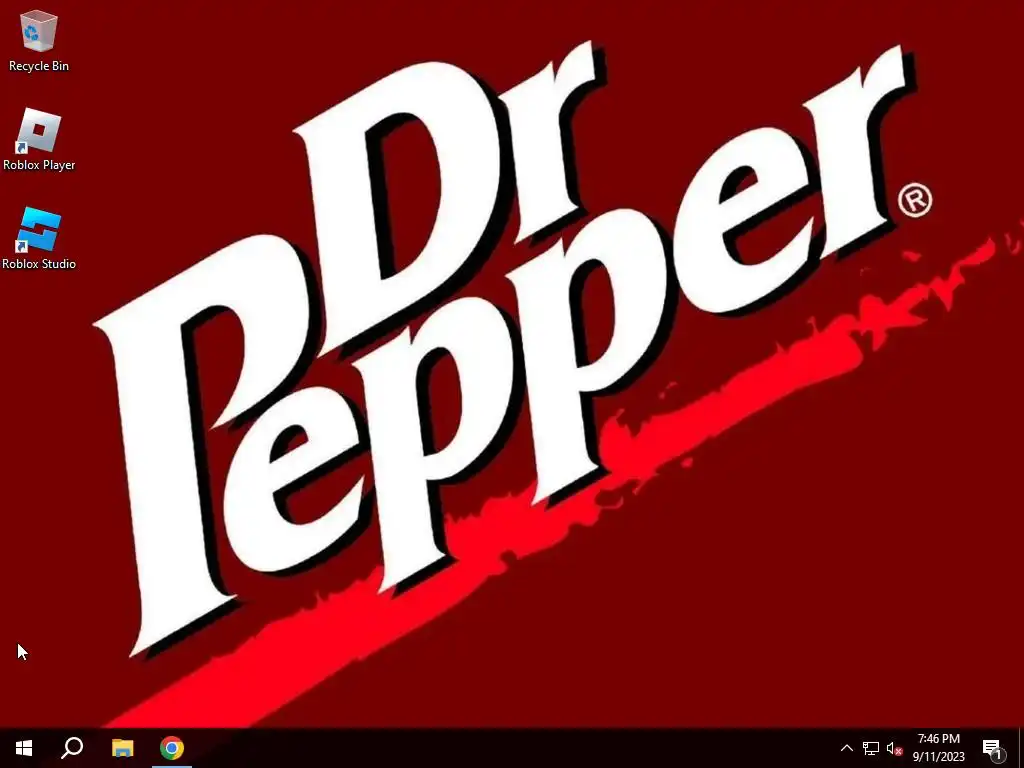1024x768 pixels.
Task: Click the Show desktop strip
Action: [1021, 748]
